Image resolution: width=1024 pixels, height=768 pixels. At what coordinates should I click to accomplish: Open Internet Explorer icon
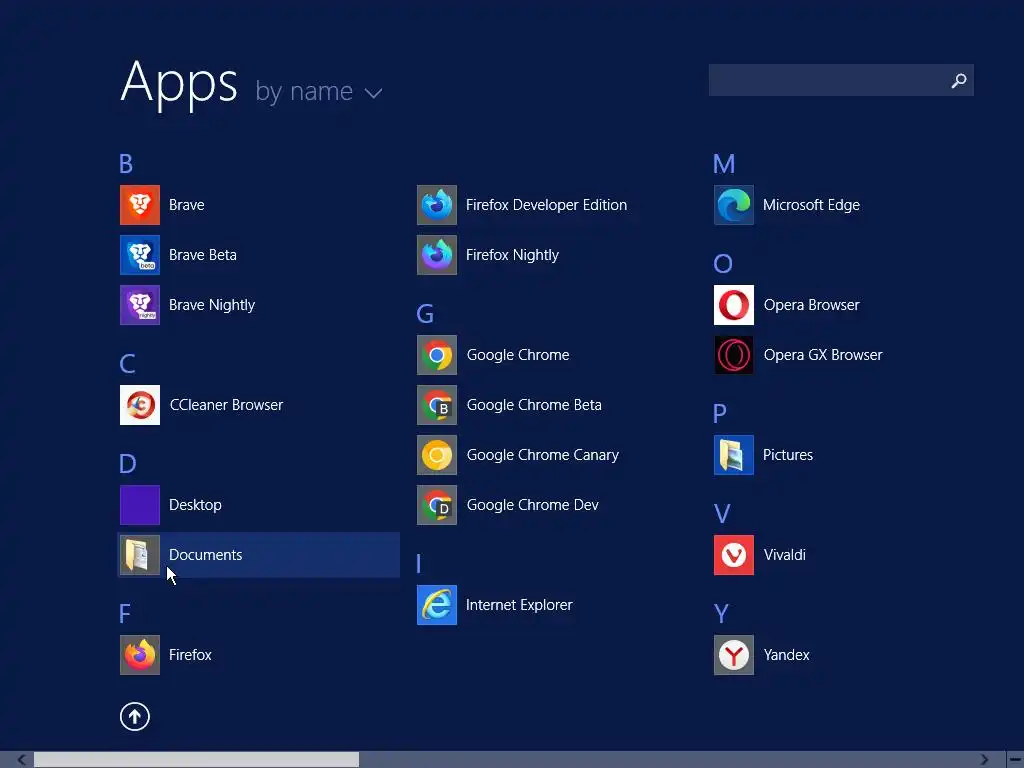click(x=437, y=605)
